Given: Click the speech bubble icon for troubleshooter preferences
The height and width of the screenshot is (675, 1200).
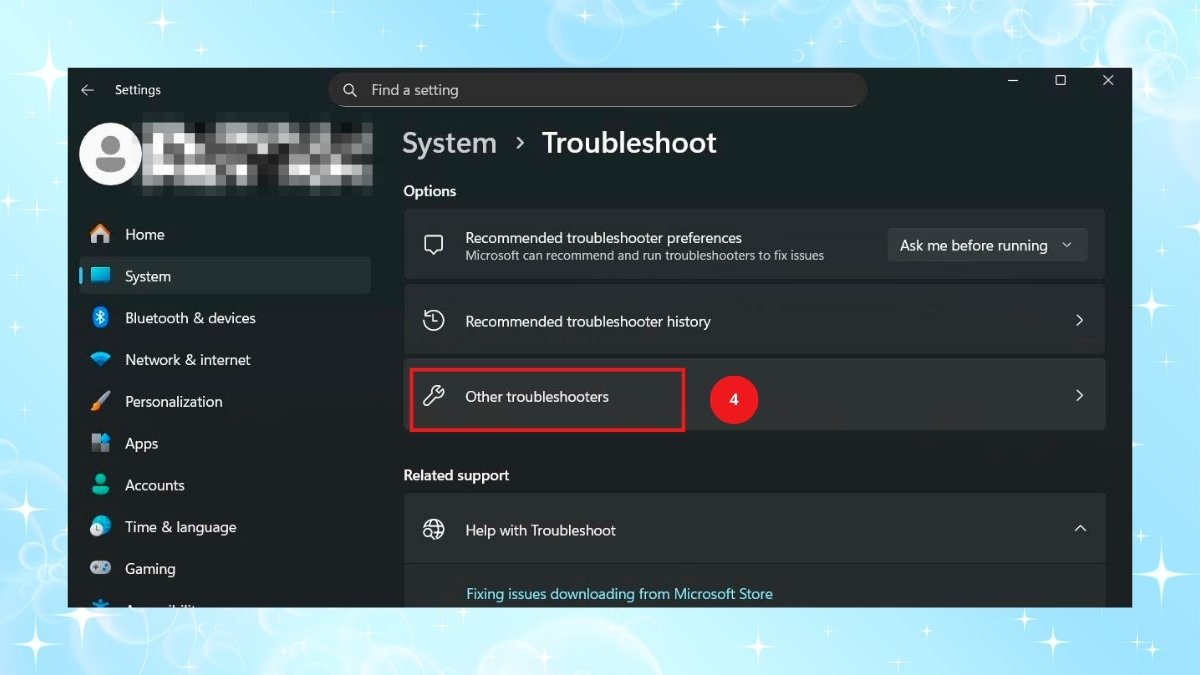Looking at the screenshot, I should tap(434, 244).
